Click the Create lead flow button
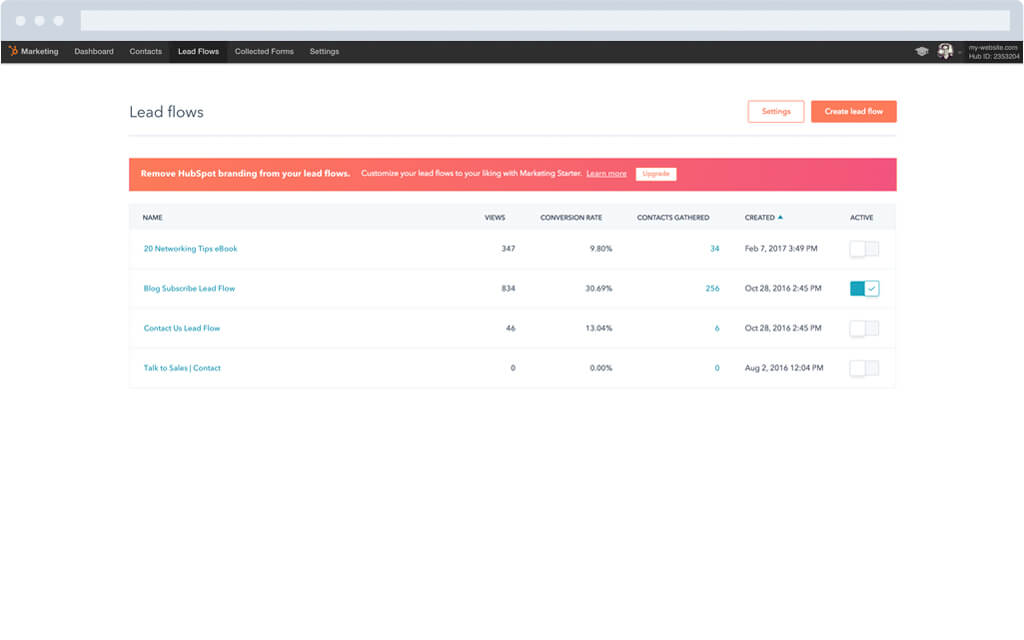Viewport: 1024px width, 640px height. 853,111
